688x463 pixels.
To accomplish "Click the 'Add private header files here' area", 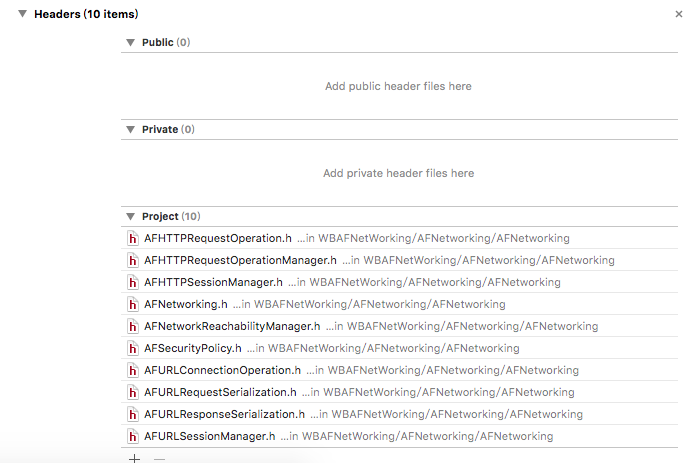I will tap(398, 173).
